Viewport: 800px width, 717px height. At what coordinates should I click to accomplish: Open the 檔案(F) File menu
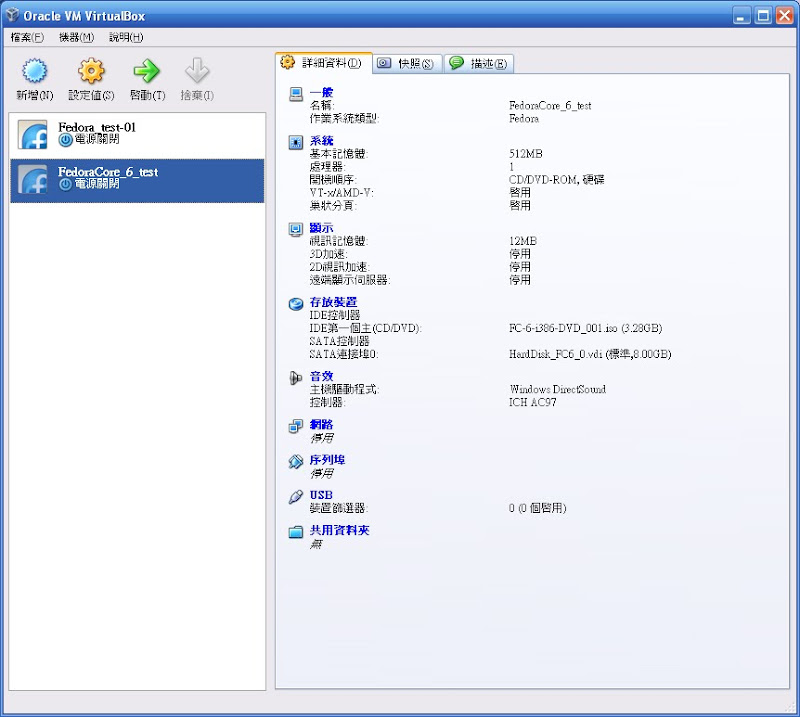[27, 37]
